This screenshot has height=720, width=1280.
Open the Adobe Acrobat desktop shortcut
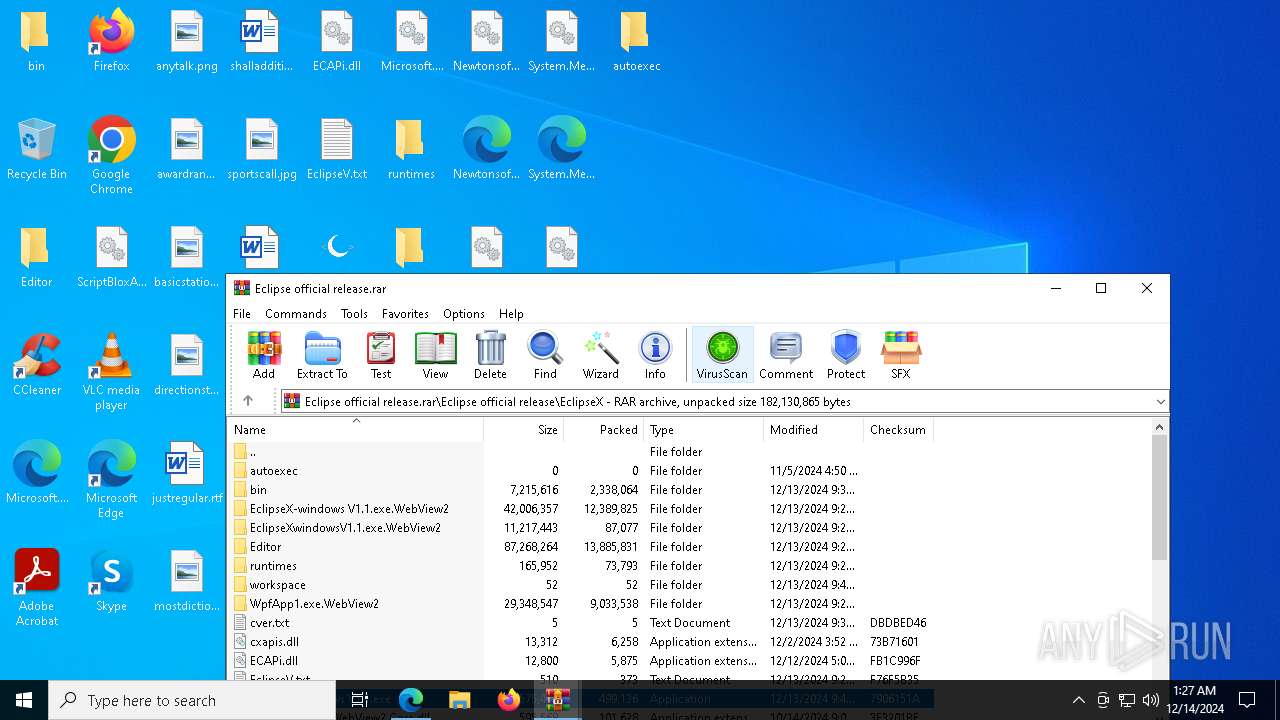36,588
